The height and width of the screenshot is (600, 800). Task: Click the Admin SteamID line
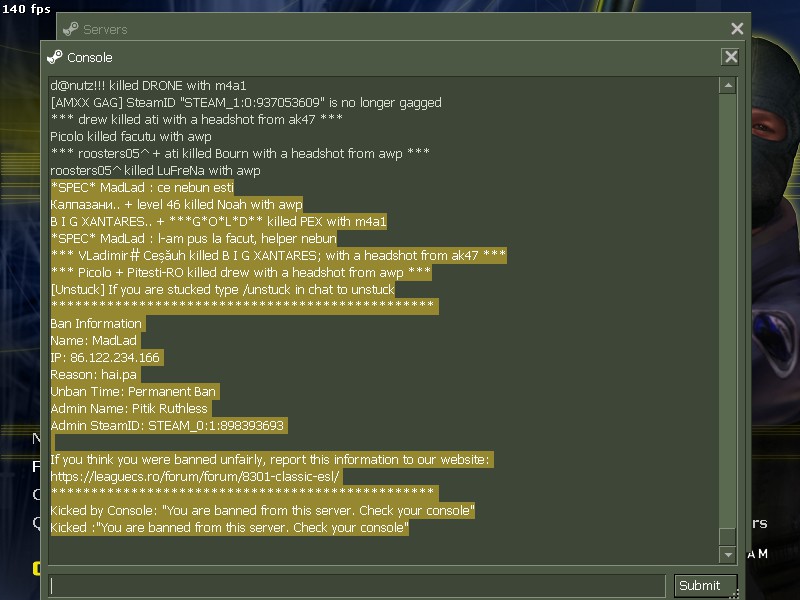click(x=168, y=426)
